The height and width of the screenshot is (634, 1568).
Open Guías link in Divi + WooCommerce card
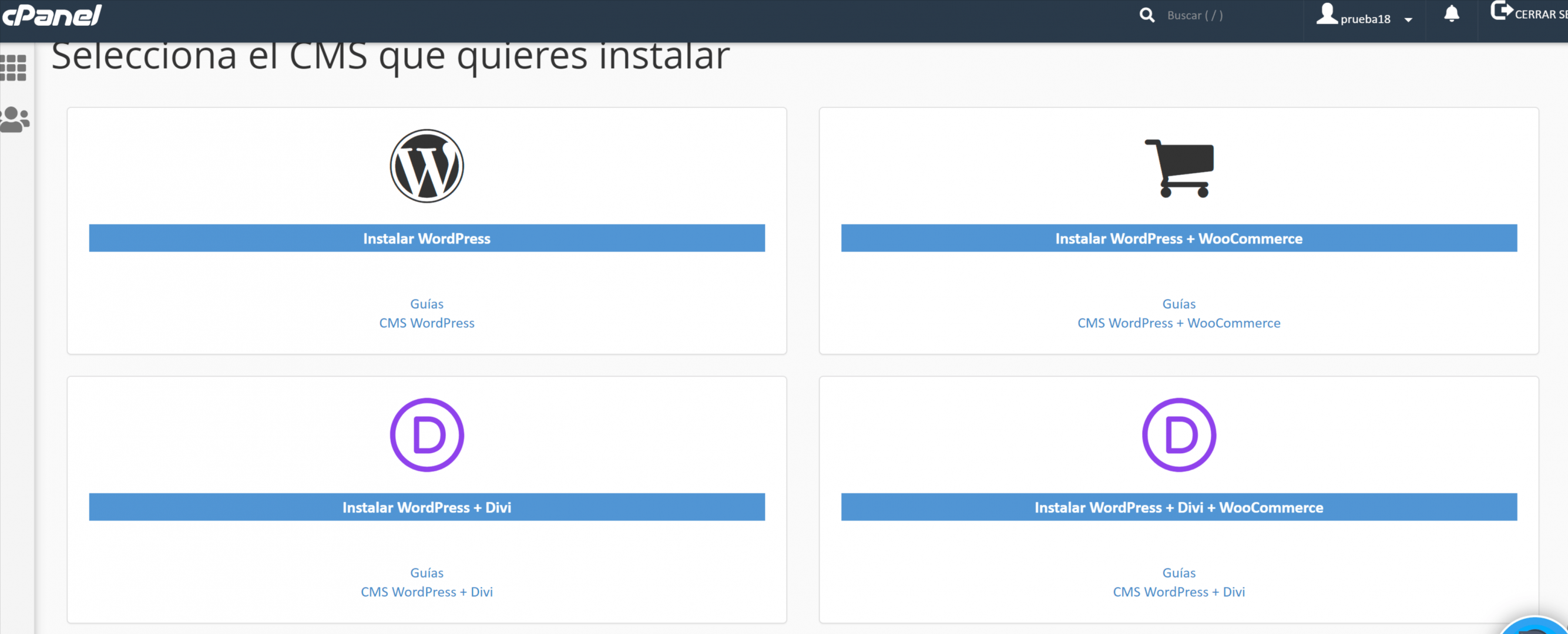(1179, 572)
